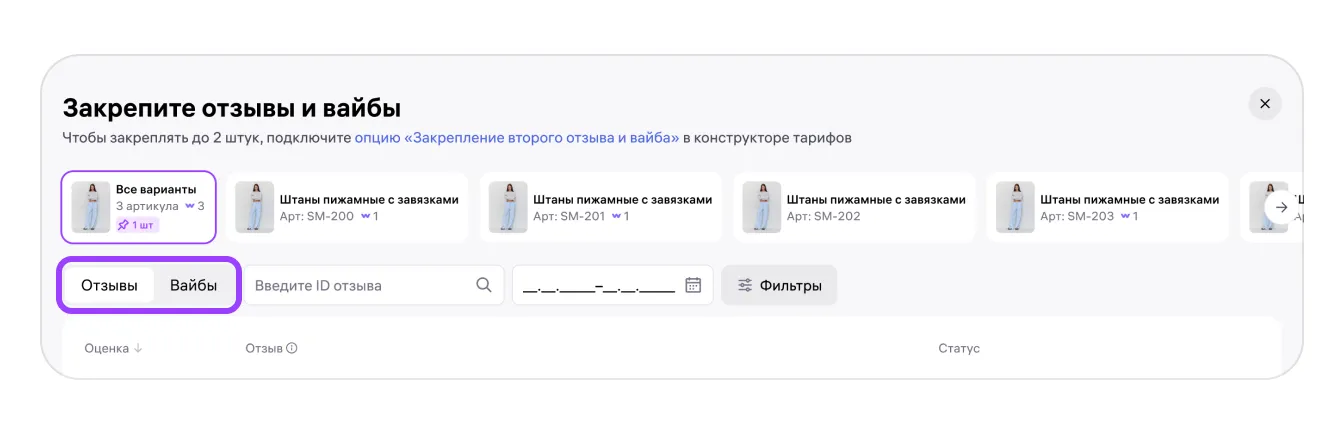
Task: Switch to the Отзывы tab
Action: pyautogui.click(x=110, y=285)
